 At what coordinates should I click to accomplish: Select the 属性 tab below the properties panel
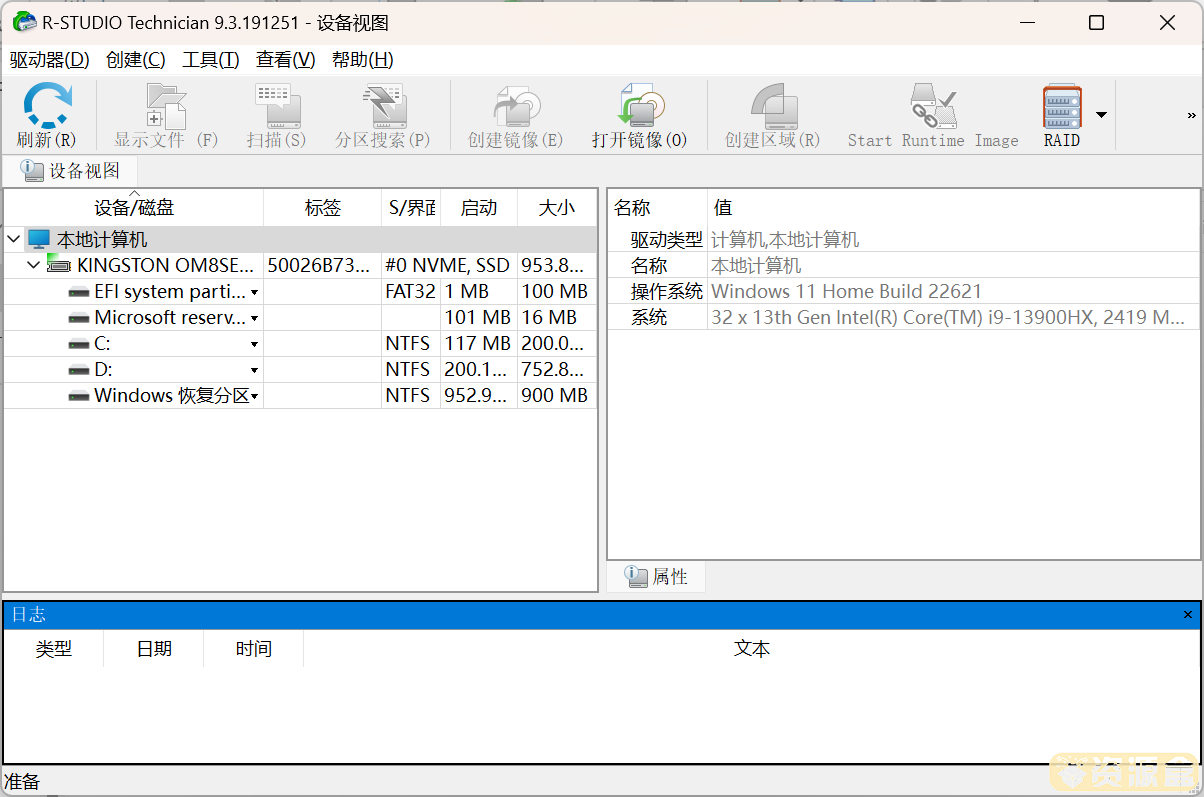pyautogui.click(x=656, y=577)
